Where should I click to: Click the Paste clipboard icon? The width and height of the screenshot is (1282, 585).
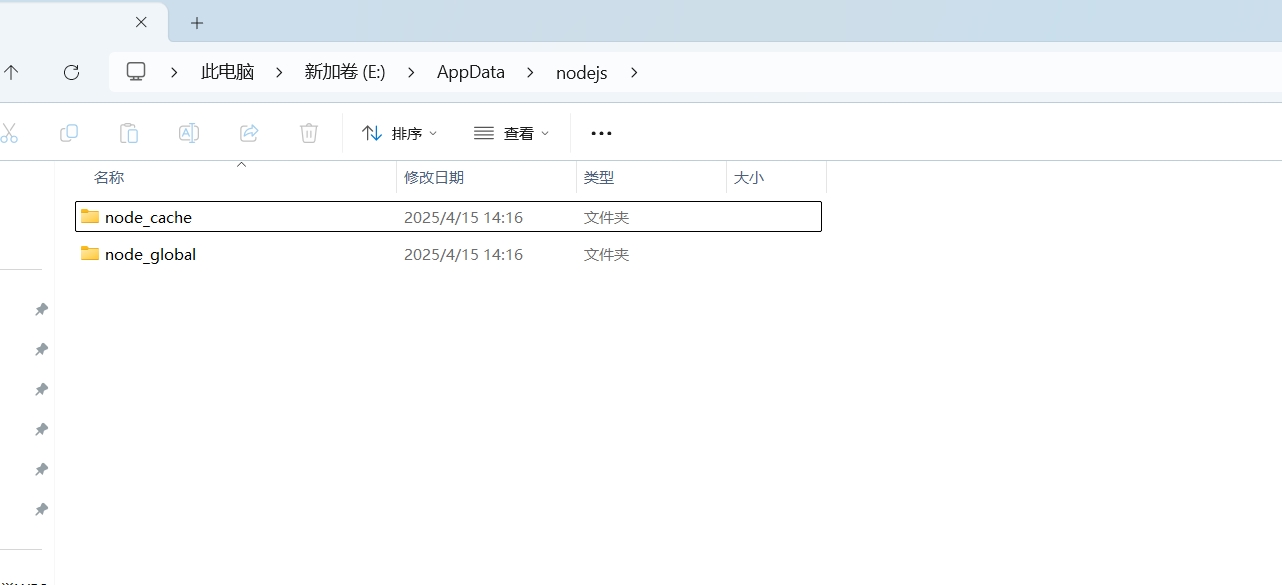[x=129, y=133]
